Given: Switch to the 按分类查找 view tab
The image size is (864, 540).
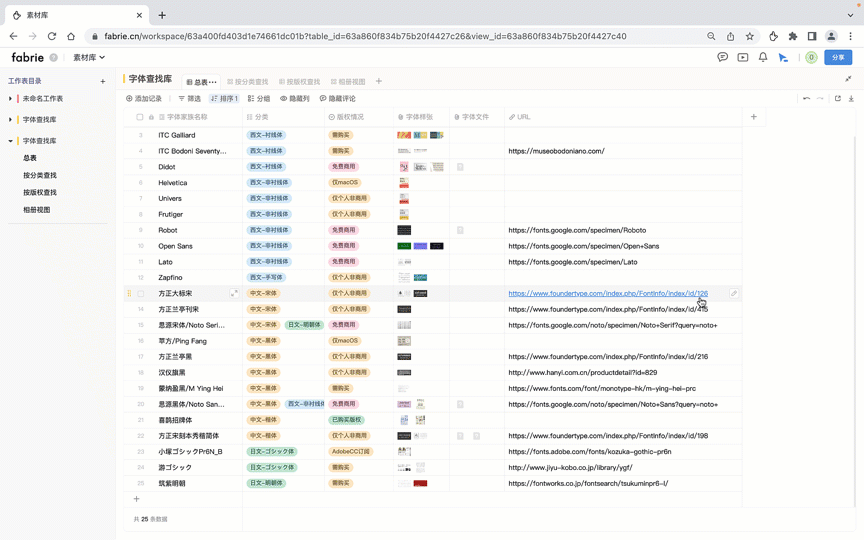Looking at the screenshot, I should 247,82.
